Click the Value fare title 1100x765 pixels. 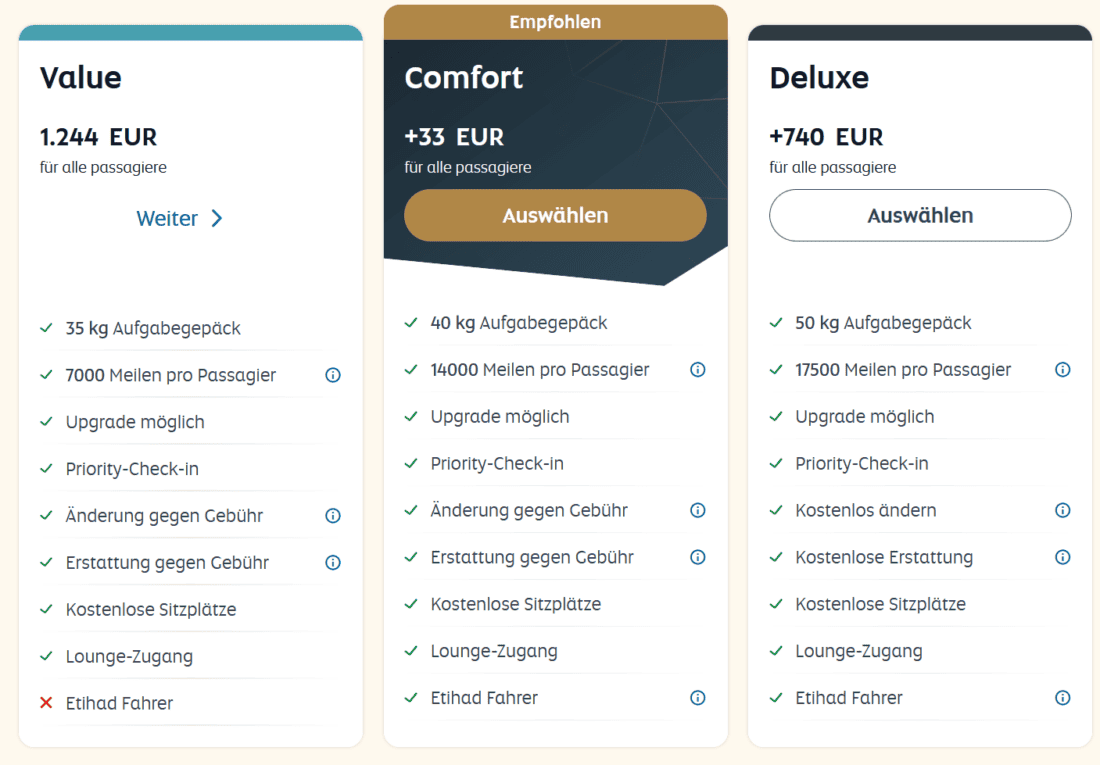(x=81, y=78)
